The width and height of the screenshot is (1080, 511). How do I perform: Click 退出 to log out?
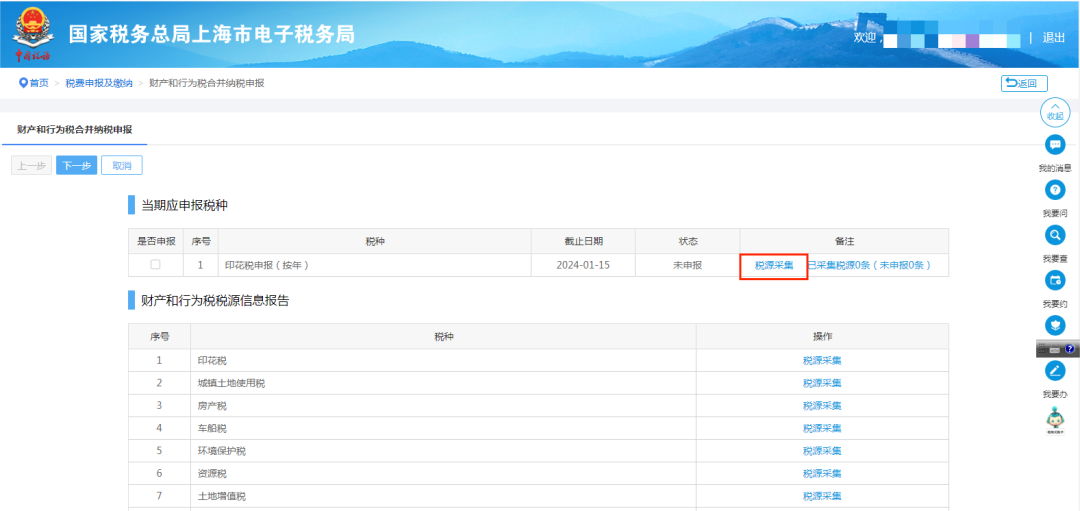[x=1054, y=37]
